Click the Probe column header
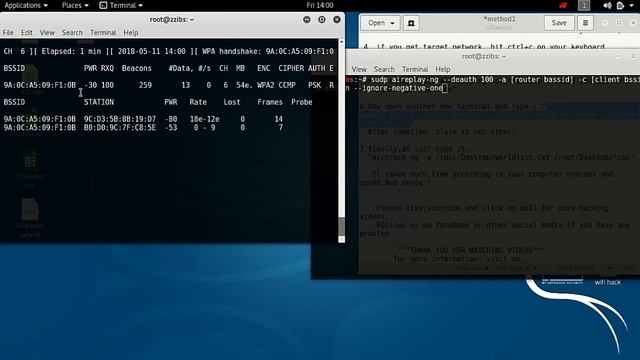This screenshot has height=360, width=640. coord(302,102)
